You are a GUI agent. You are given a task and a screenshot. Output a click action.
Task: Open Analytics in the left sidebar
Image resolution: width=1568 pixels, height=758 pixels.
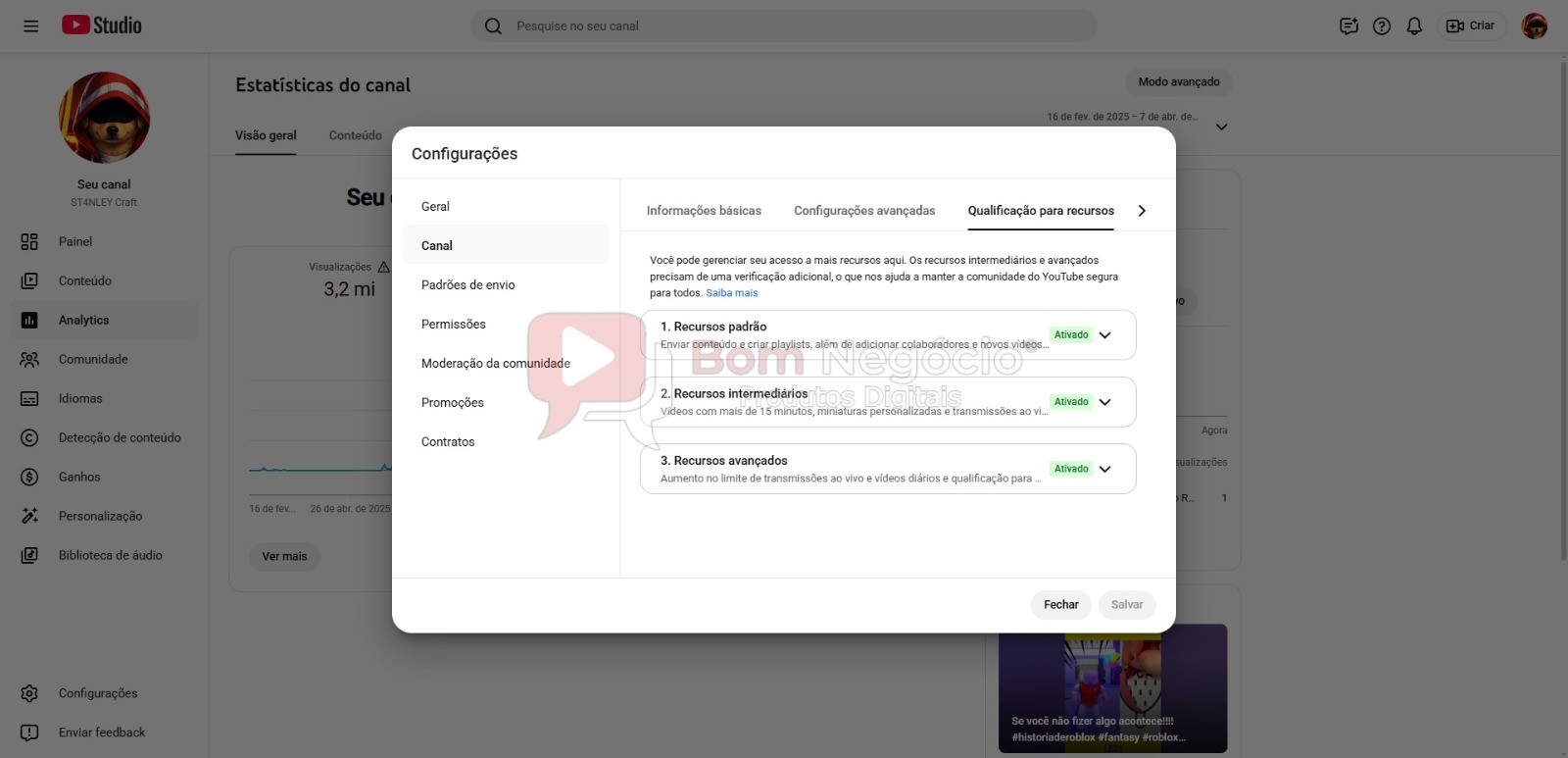point(84,321)
